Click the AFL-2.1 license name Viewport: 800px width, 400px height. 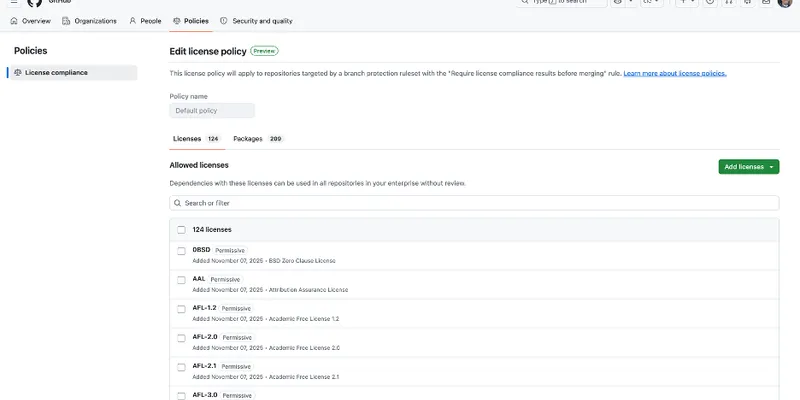click(204, 366)
